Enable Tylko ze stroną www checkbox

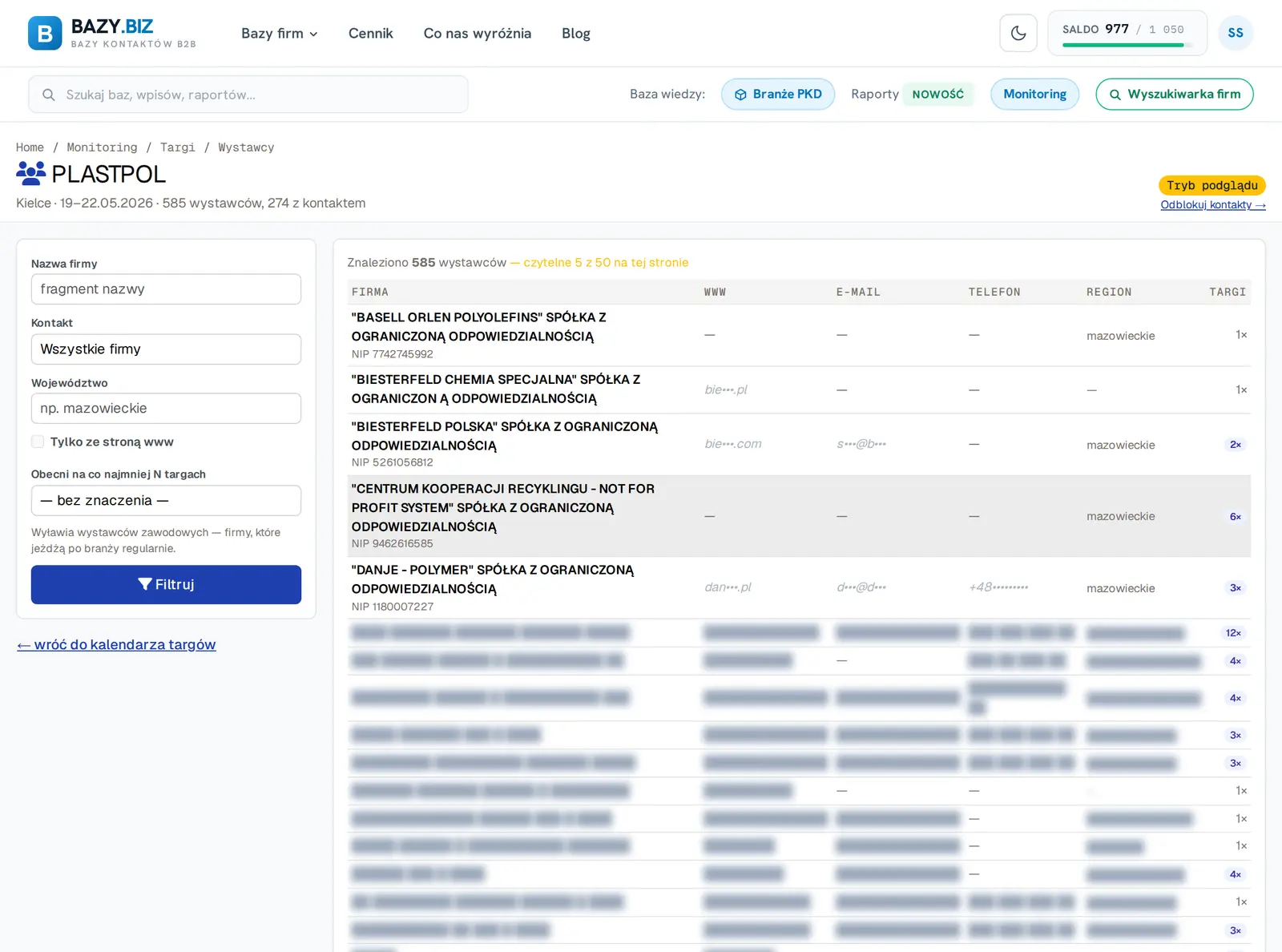tap(38, 442)
